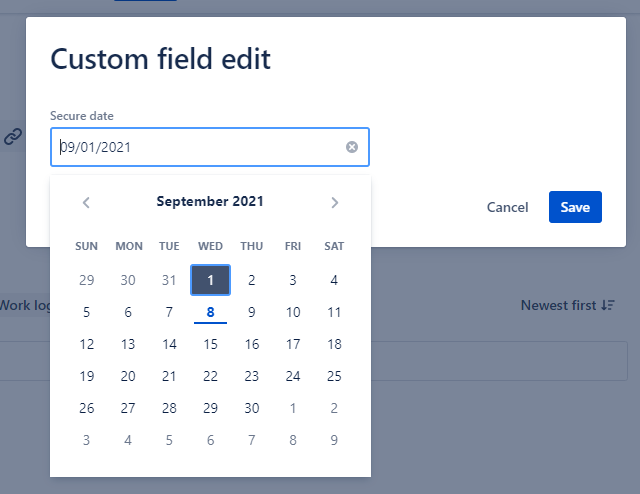Click the Secure date input field

coord(200,147)
